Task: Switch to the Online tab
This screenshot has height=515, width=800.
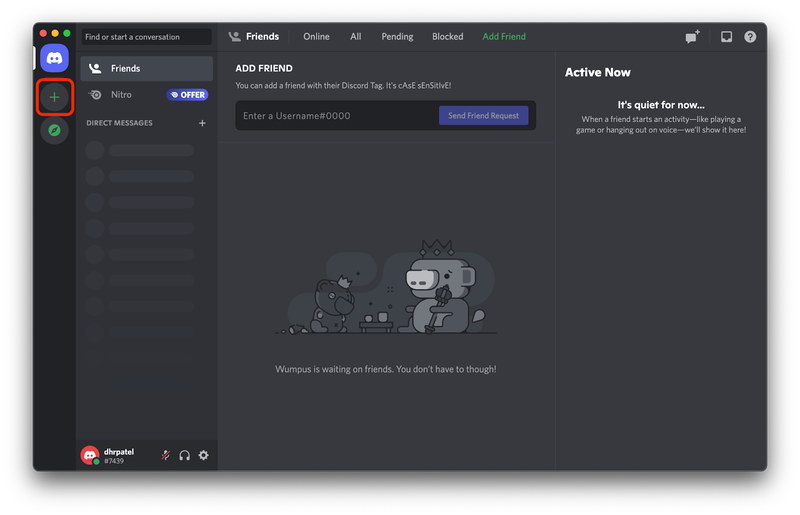Action: tap(316, 37)
